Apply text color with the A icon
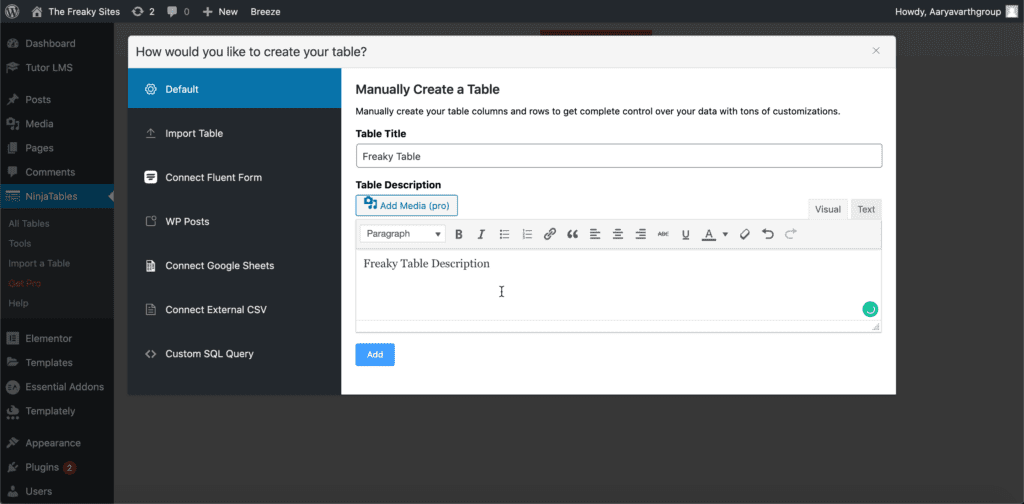1024x504 pixels. 709,234
